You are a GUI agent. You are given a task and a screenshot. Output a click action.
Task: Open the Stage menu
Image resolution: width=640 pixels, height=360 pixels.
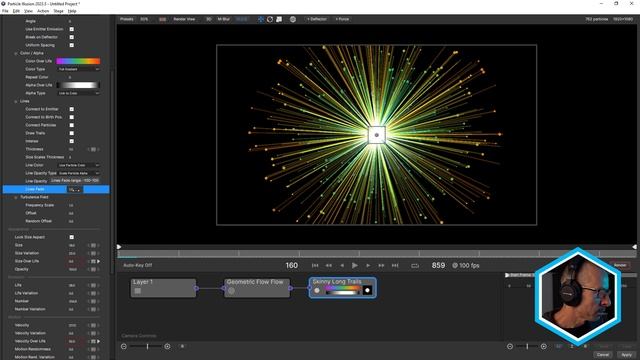point(58,11)
